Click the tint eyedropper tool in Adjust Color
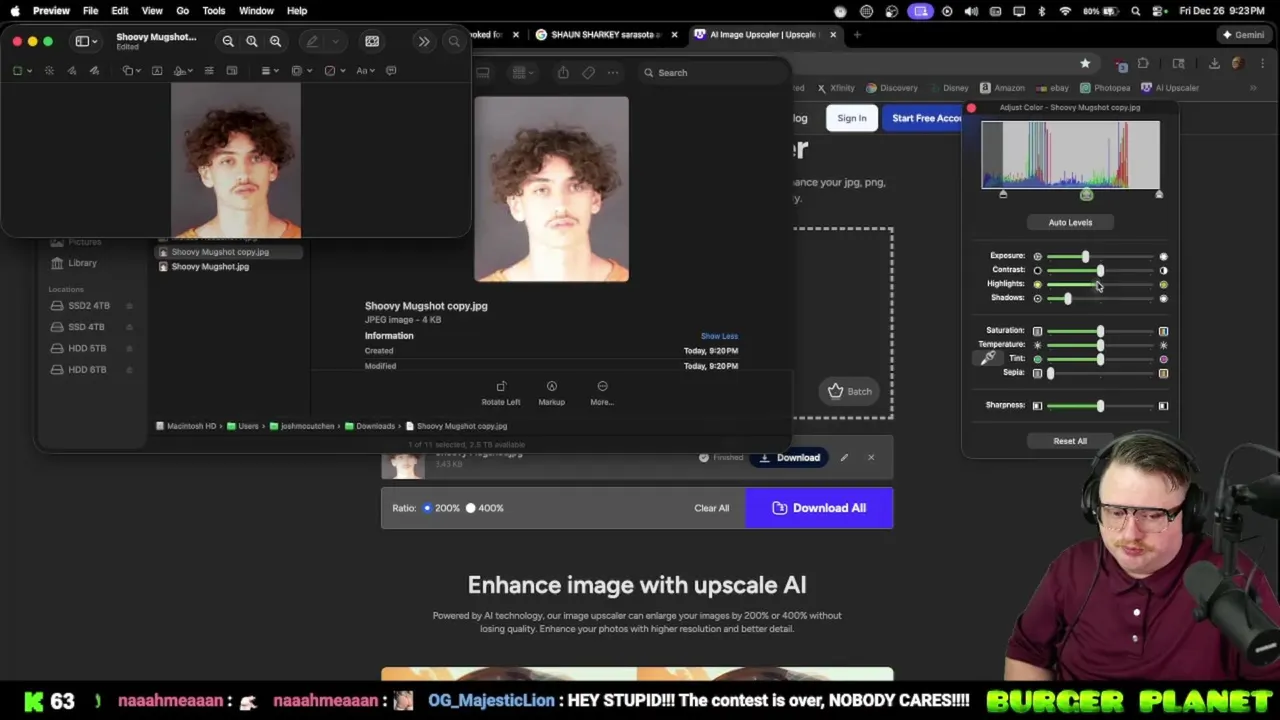The height and width of the screenshot is (720, 1280). 988,358
